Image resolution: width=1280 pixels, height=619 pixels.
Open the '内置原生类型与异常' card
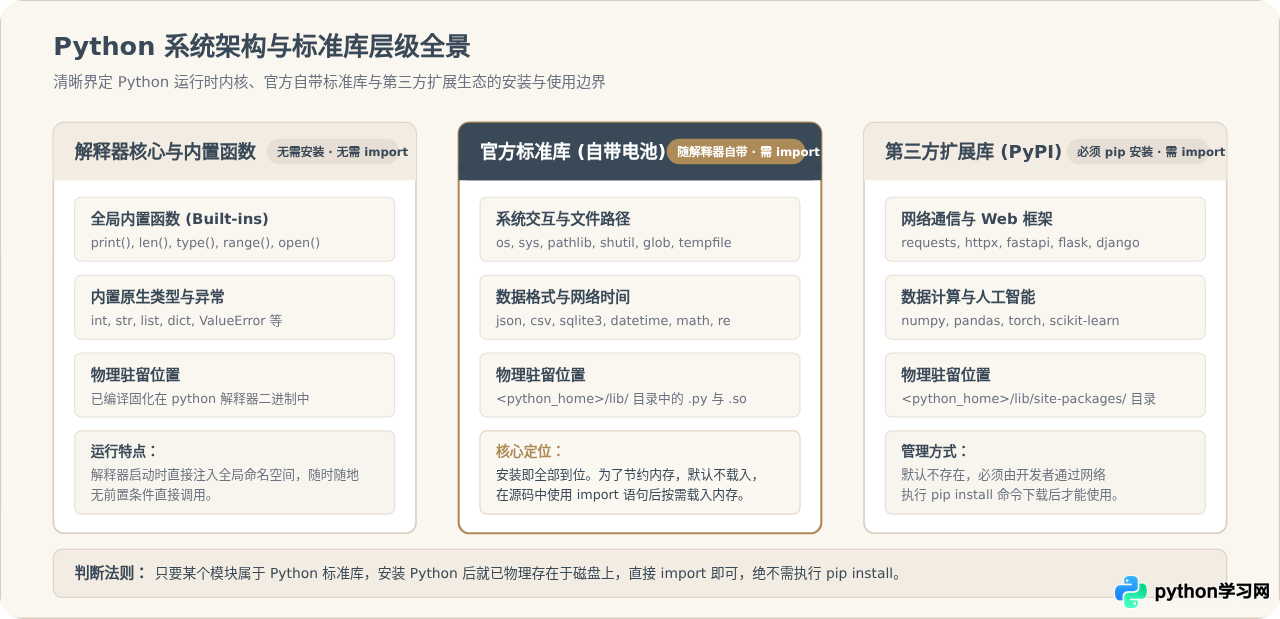tap(235, 307)
